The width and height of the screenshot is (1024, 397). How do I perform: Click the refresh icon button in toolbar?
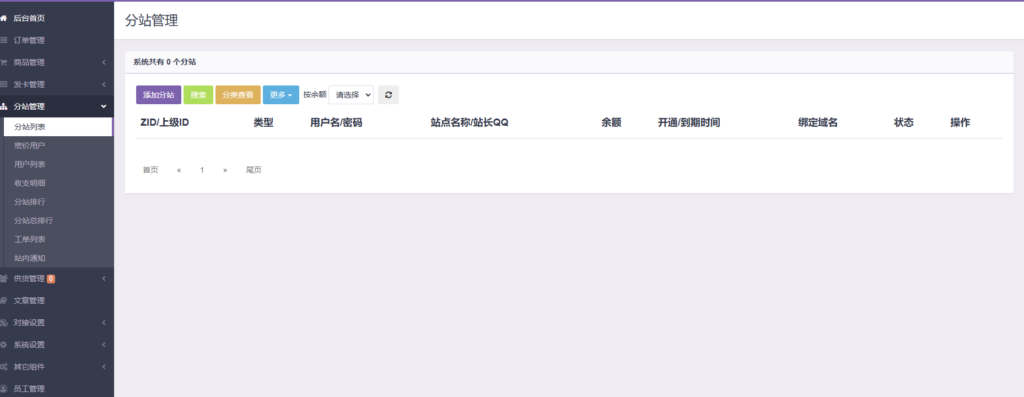[x=388, y=95]
